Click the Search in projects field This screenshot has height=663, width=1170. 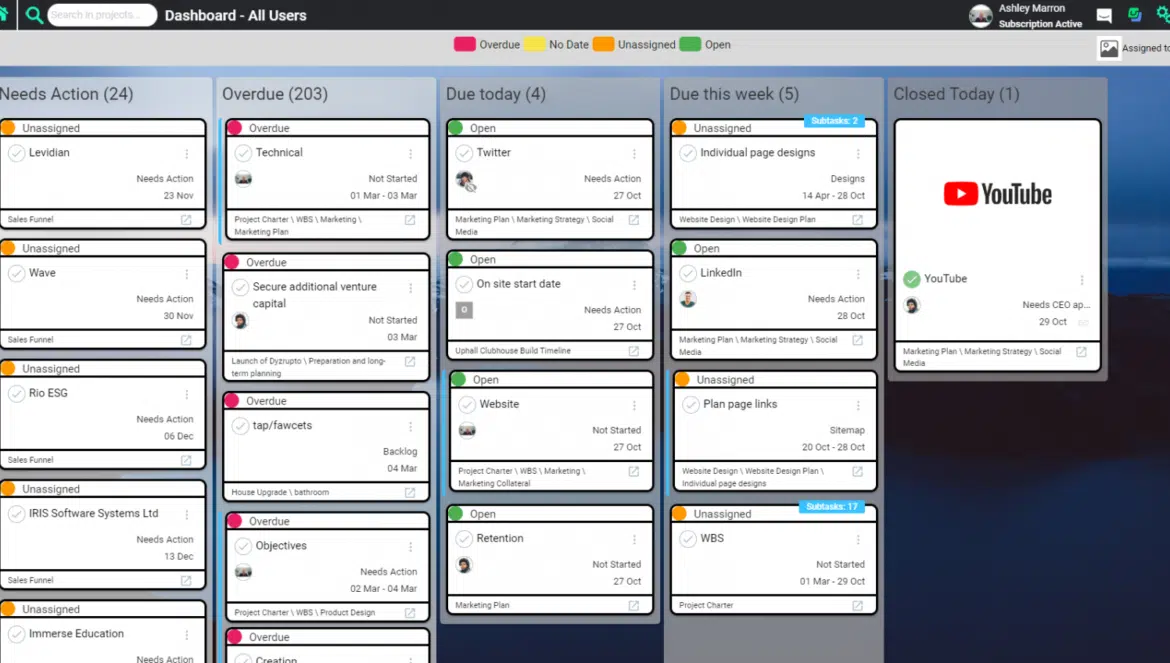[x=102, y=15]
